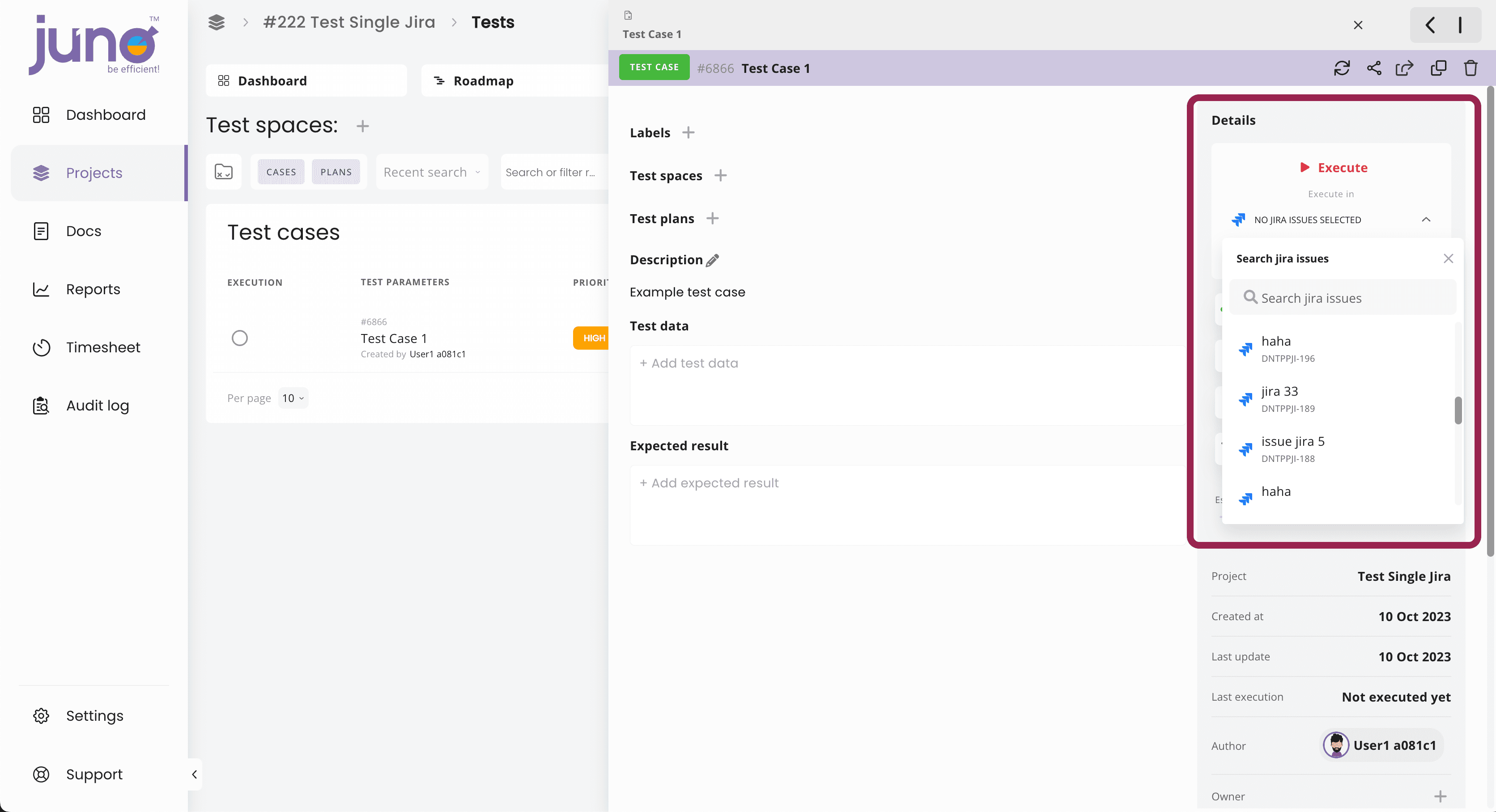Toggle the PLANS filter chip
The image size is (1496, 812).
[336, 172]
